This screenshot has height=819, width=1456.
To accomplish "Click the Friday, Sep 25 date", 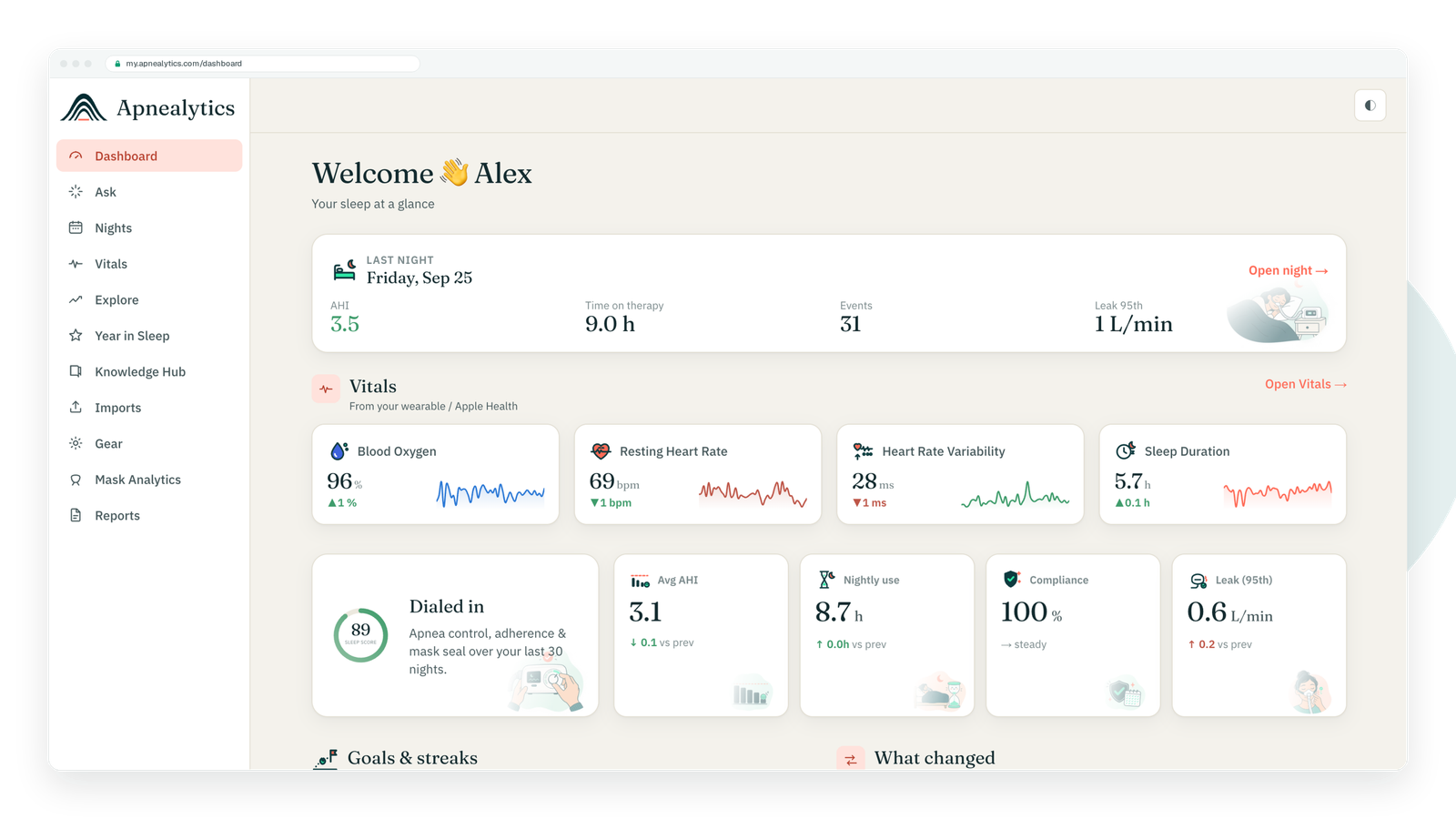I will click(x=420, y=278).
